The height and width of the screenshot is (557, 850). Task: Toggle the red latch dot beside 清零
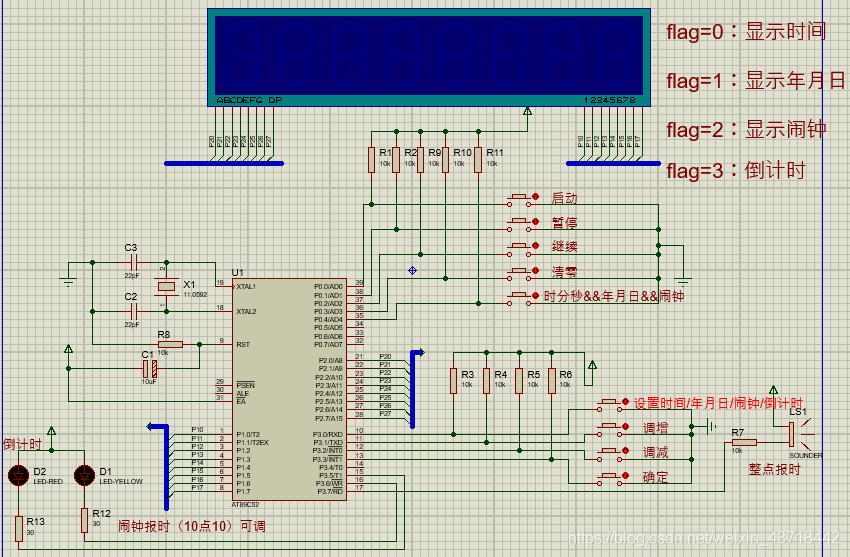(536, 270)
